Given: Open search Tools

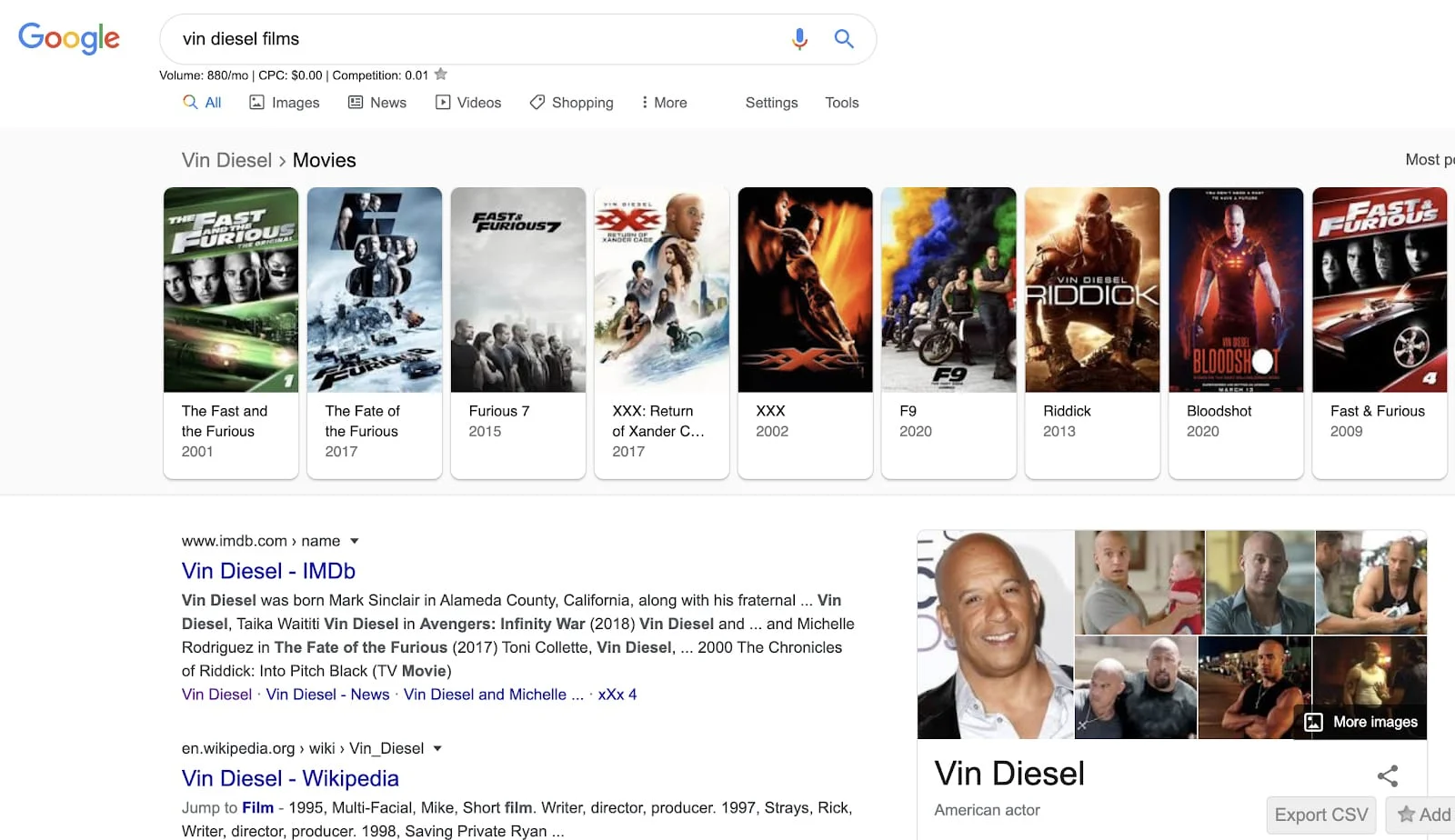Looking at the screenshot, I should (x=842, y=103).
